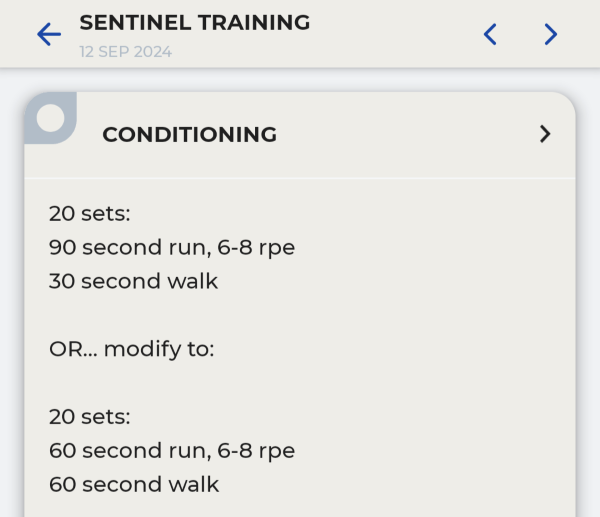This screenshot has width=600, height=517.
Task: Advance to next day with right chevron
Action: click(x=551, y=34)
